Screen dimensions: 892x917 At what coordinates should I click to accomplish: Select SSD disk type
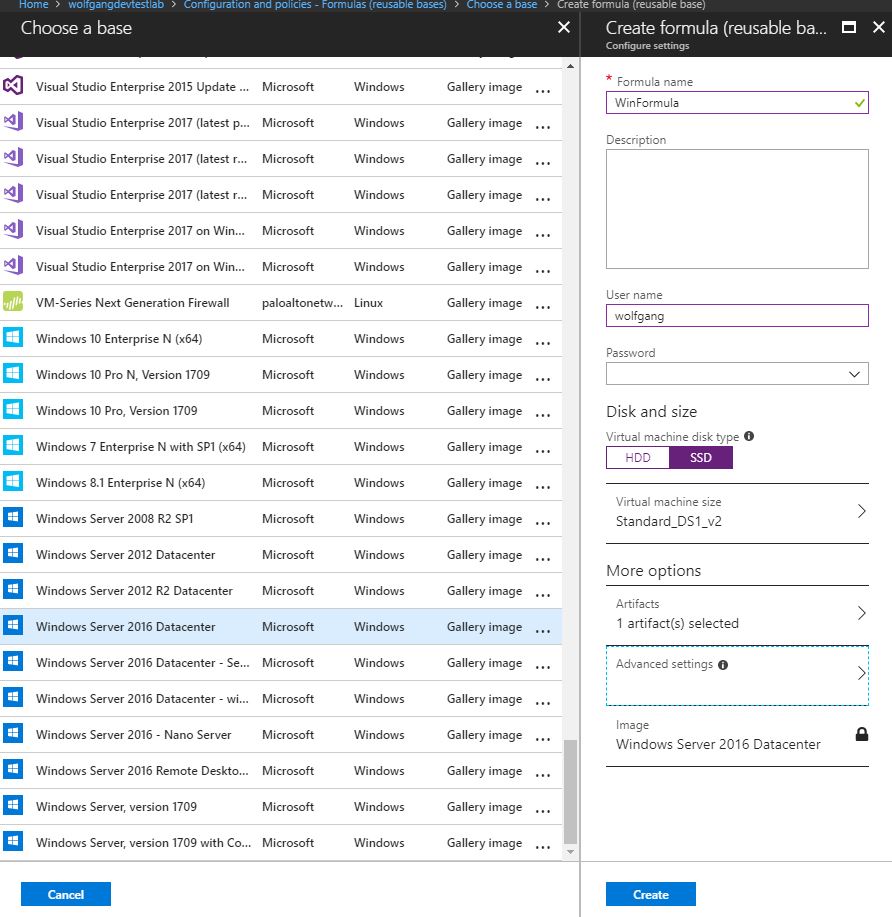pyautogui.click(x=701, y=457)
